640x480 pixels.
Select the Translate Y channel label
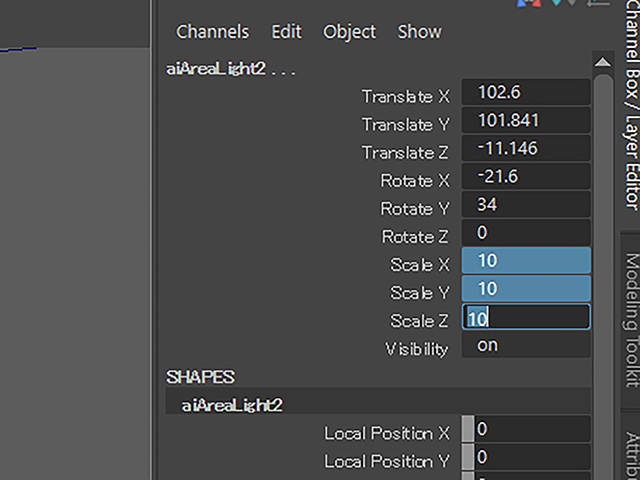[x=406, y=124]
